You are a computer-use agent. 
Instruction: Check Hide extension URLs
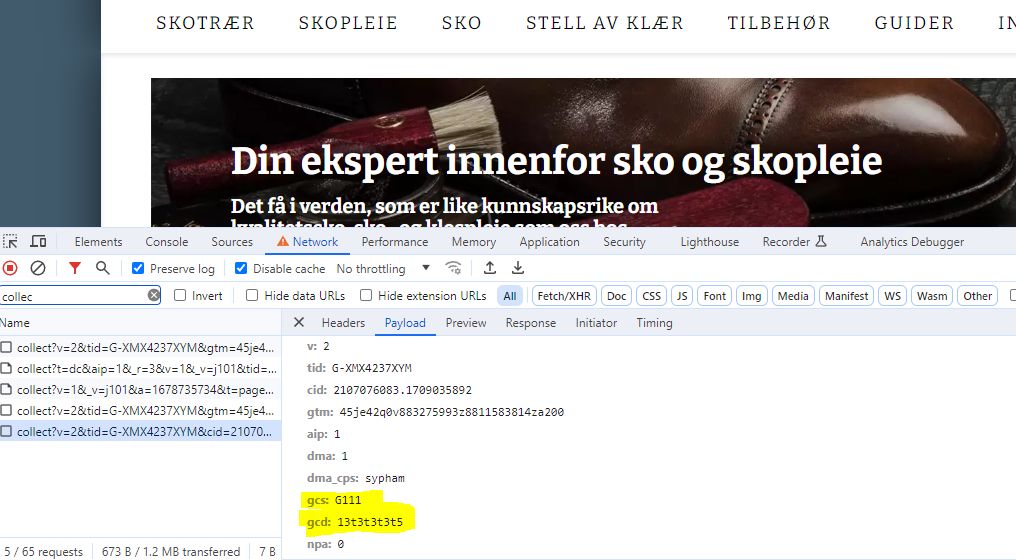coord(366,296)
